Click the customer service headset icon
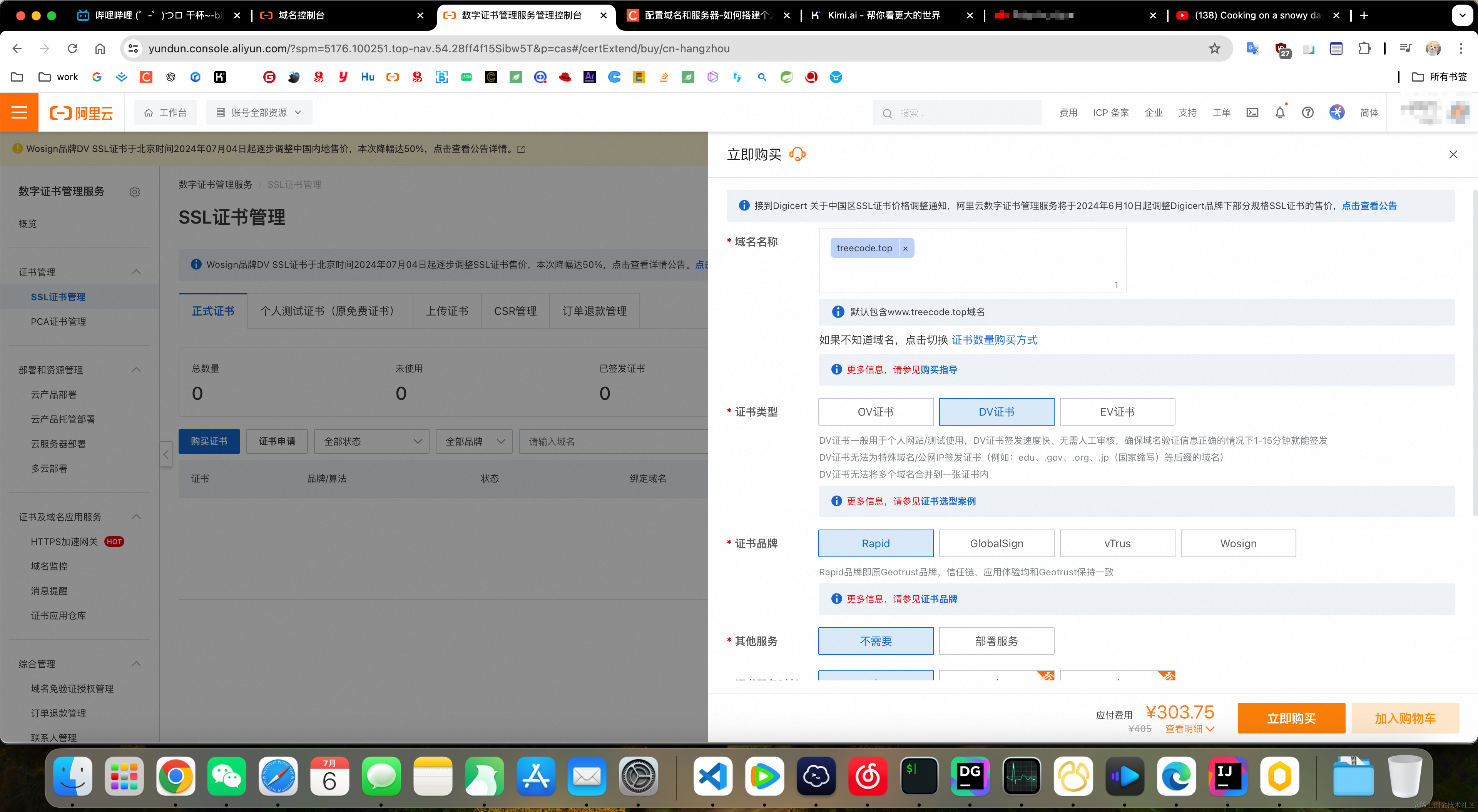The image size is (1478, 812). [x=798, y=154]
